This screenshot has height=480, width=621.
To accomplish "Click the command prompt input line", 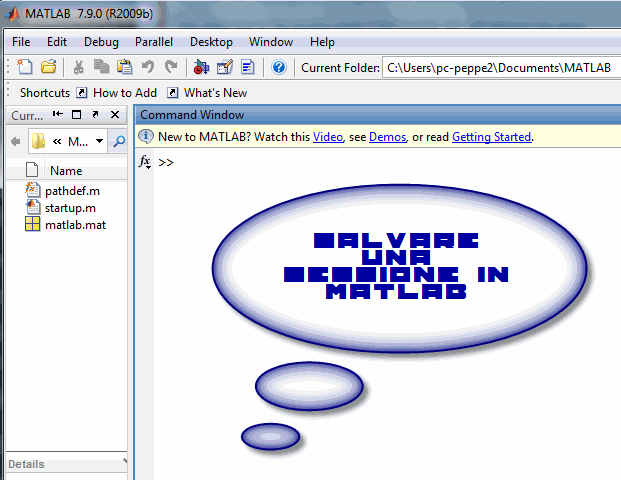I will point(388,162).
